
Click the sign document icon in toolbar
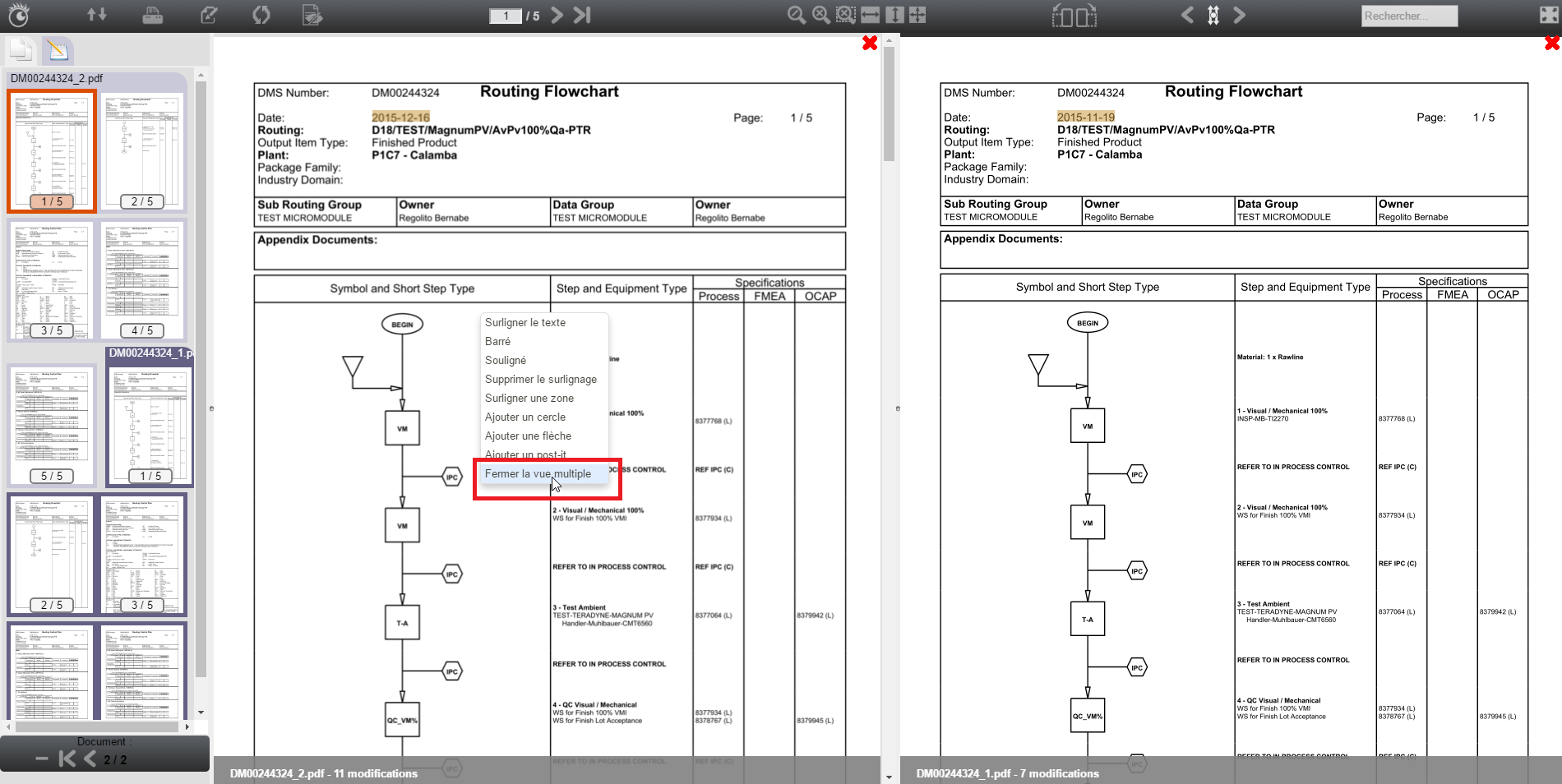(312, 15)
